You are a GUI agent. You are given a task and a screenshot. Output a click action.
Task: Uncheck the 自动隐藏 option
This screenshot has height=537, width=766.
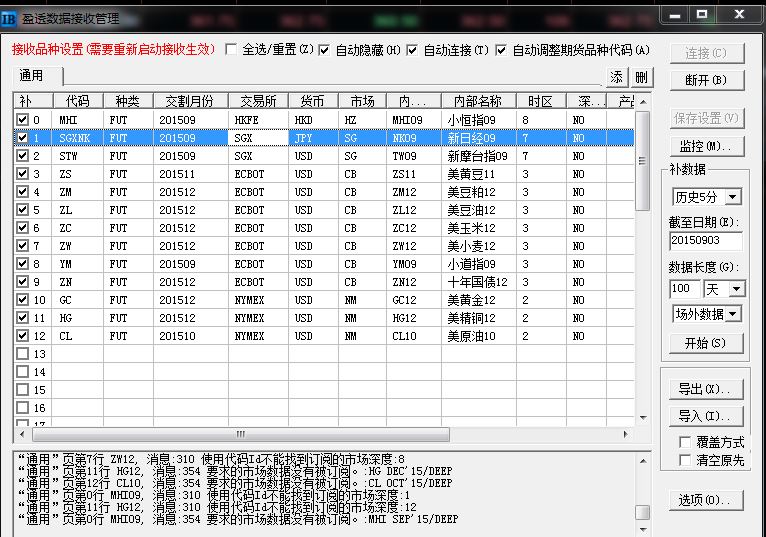tap(324, 50)
